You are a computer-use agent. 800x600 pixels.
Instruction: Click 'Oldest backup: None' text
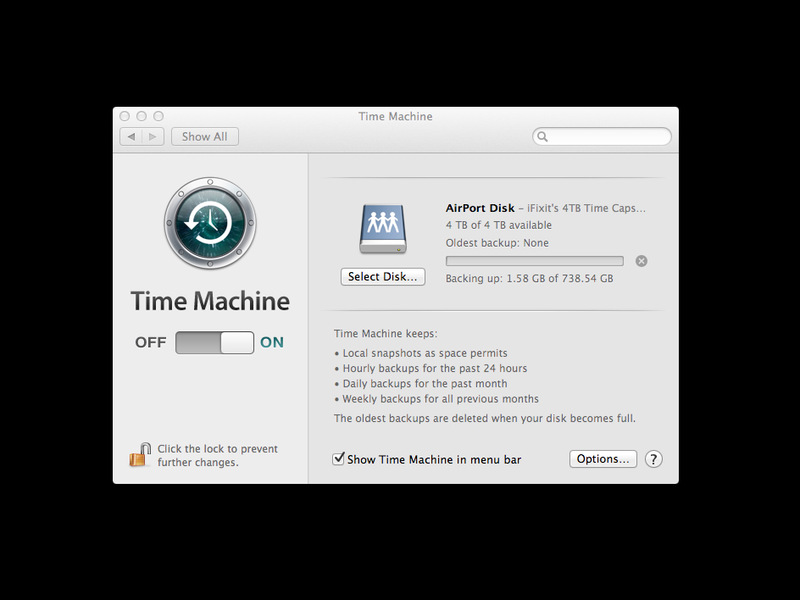tap(497, 243)
